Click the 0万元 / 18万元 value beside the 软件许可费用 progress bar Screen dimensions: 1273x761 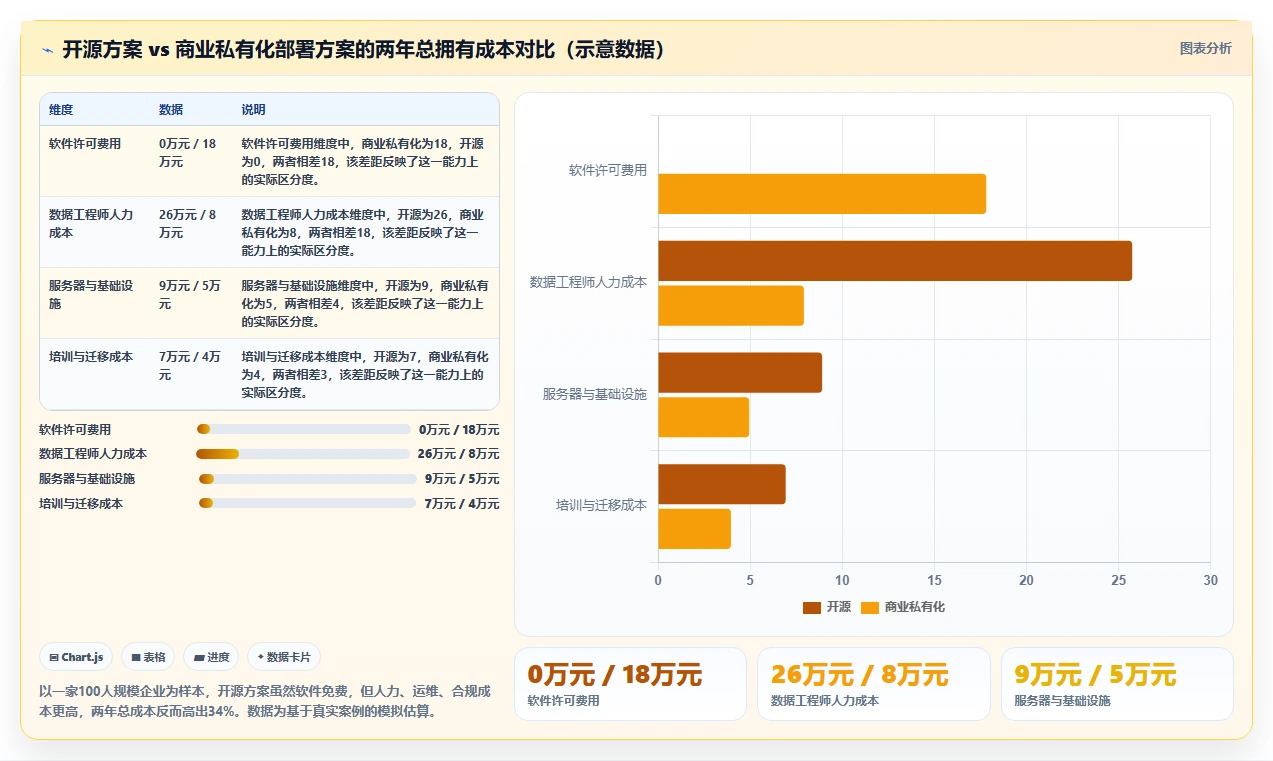pyautogui.click(x=459, y=430)
